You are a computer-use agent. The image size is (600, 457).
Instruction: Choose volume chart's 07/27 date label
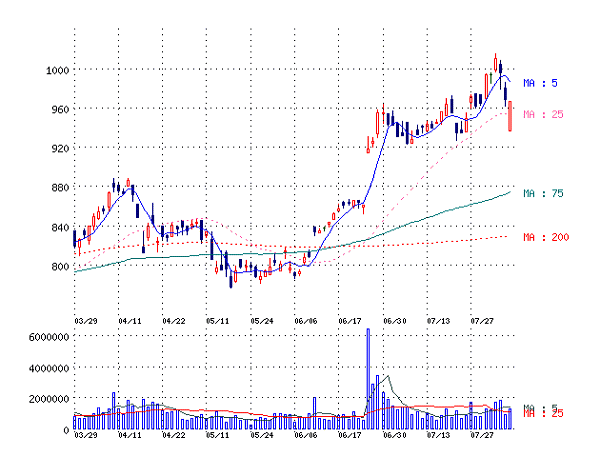482,435
